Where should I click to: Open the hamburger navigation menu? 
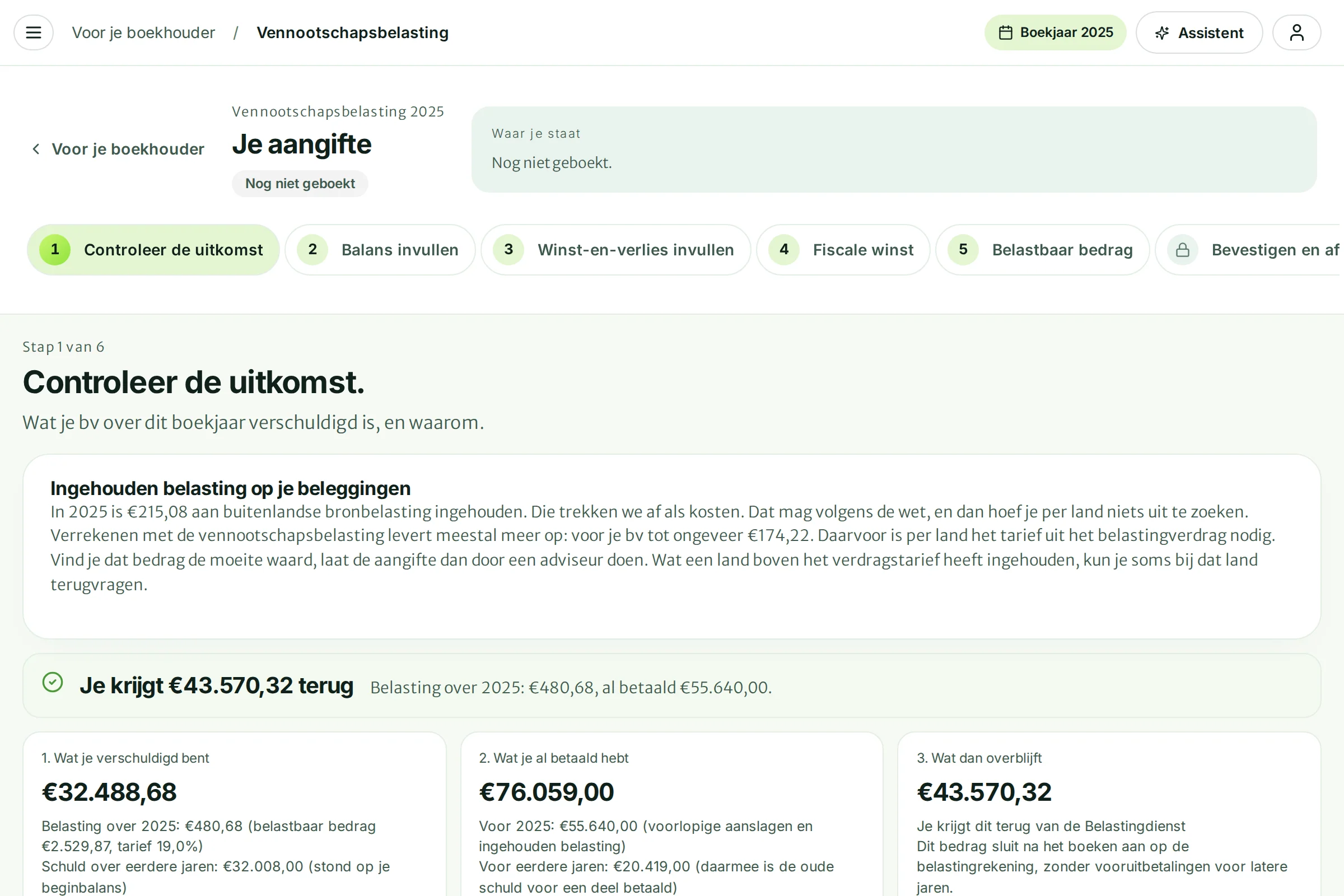pos(33,32)
